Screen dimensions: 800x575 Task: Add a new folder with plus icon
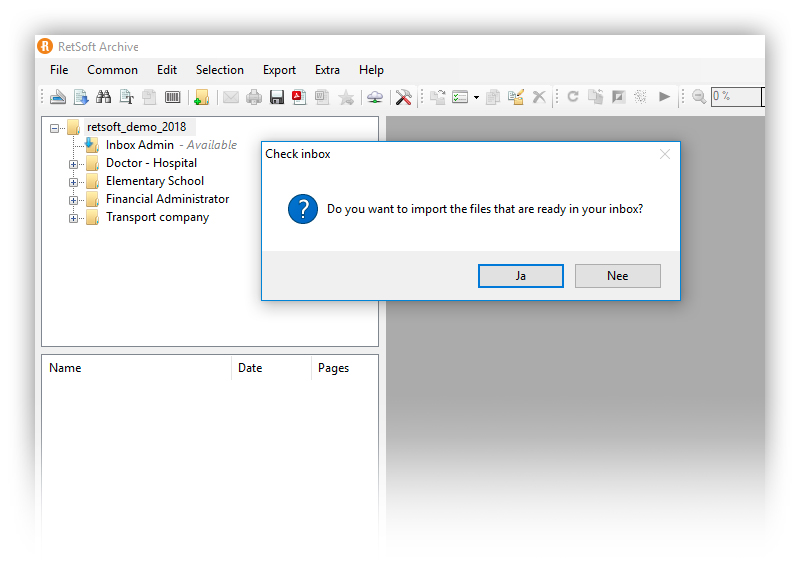pyautogui.click(x=202, y=97)
